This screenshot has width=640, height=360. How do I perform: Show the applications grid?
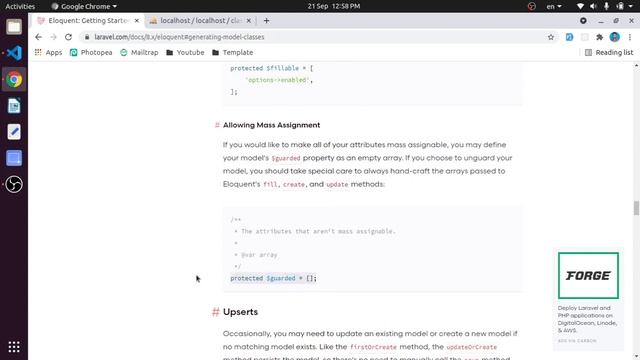pos(14,347)
